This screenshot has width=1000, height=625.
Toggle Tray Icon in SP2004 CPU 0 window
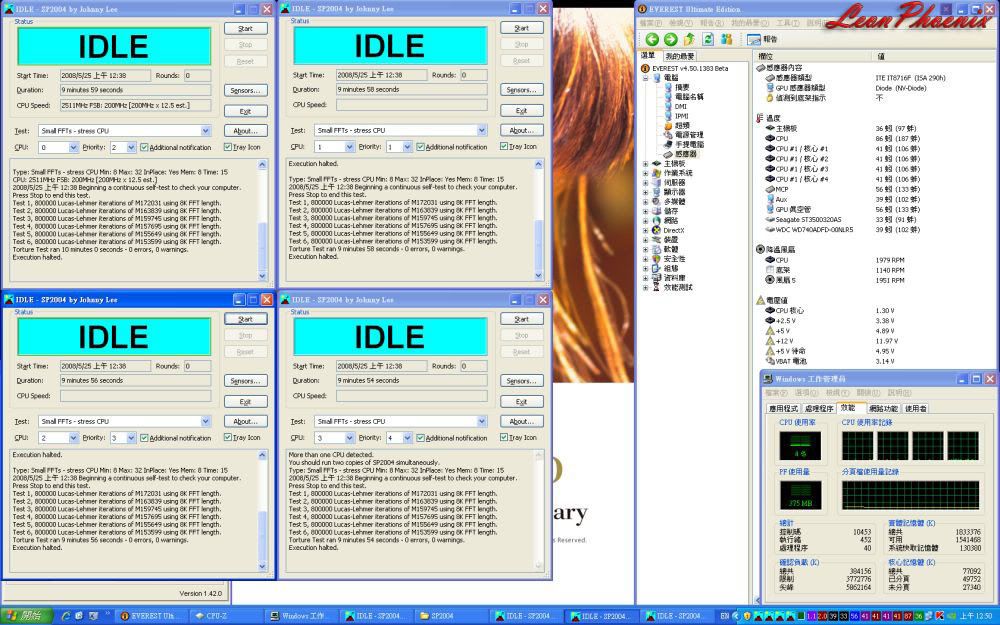[228, 147]
